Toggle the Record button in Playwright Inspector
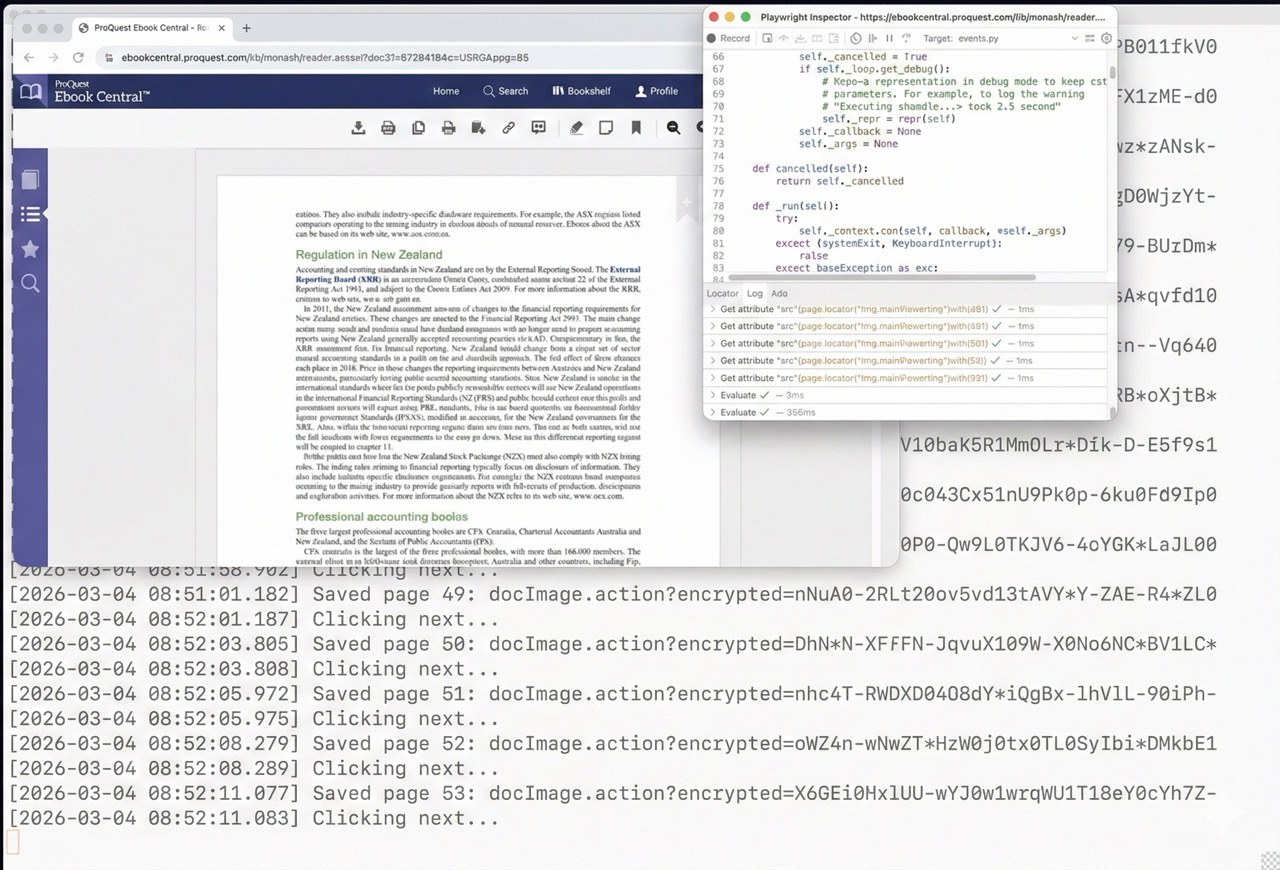 coord(728,38)
